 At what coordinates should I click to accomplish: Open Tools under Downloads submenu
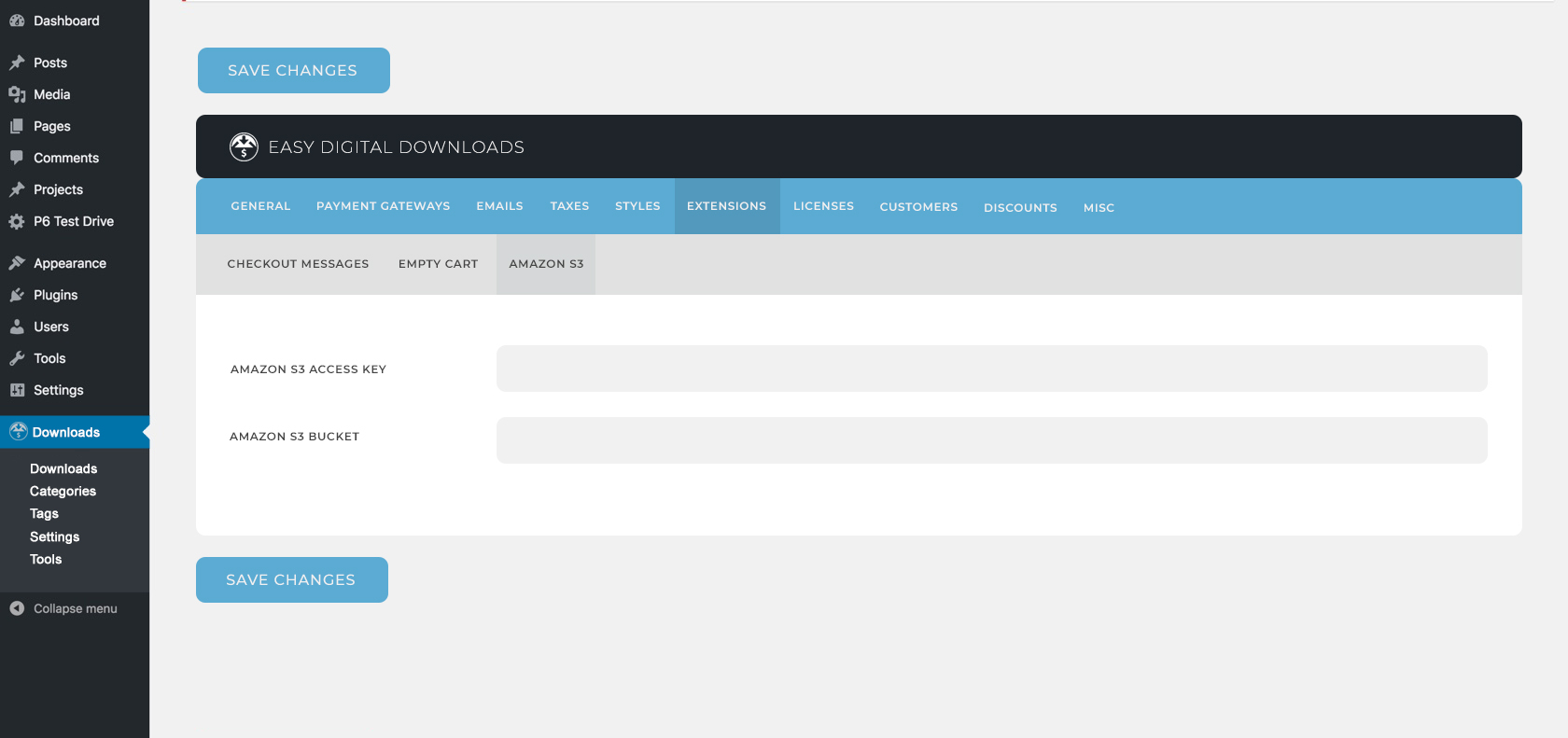[46, 559]
